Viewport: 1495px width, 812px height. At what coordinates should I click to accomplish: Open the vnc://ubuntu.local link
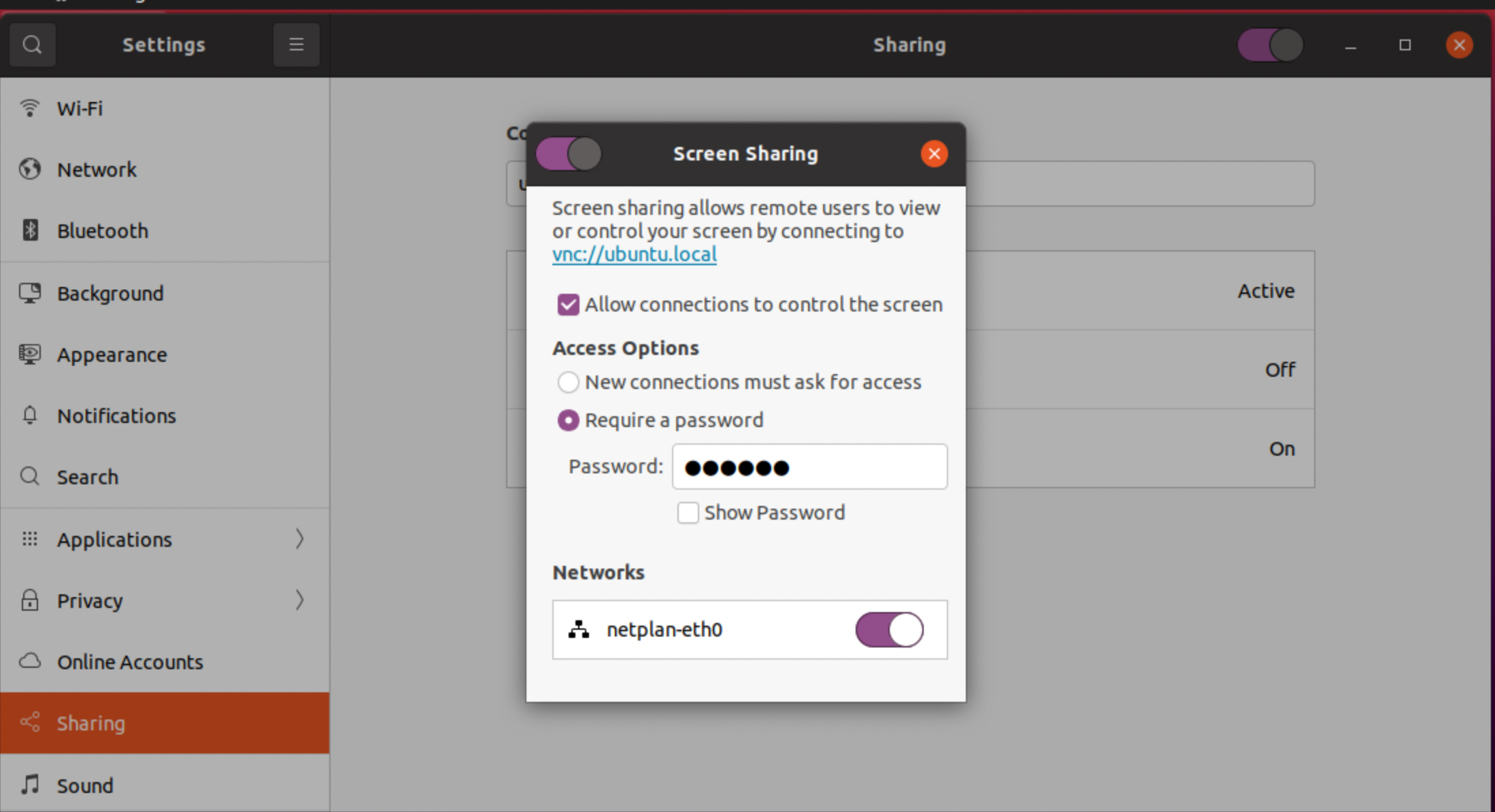point(634,254)
